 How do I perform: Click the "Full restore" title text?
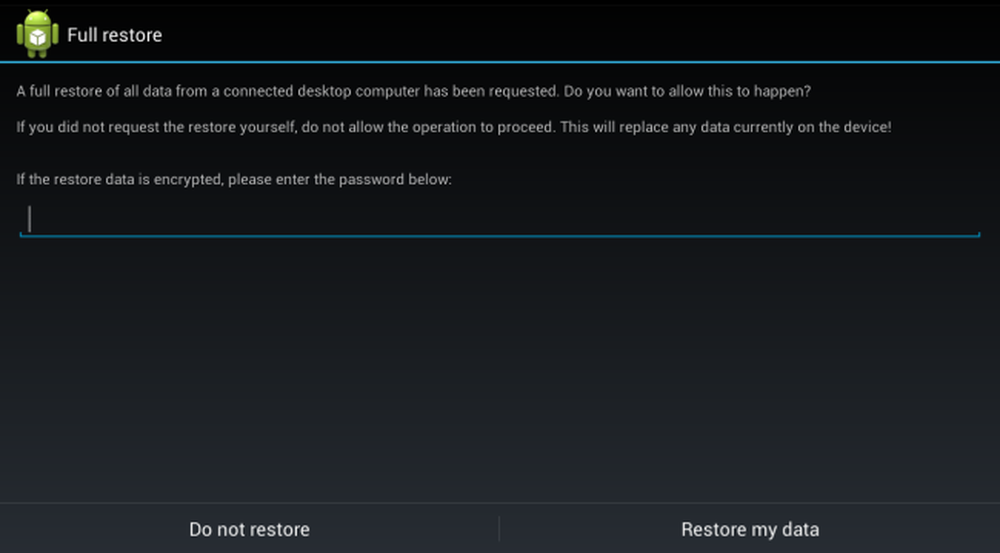pos(114,35)
